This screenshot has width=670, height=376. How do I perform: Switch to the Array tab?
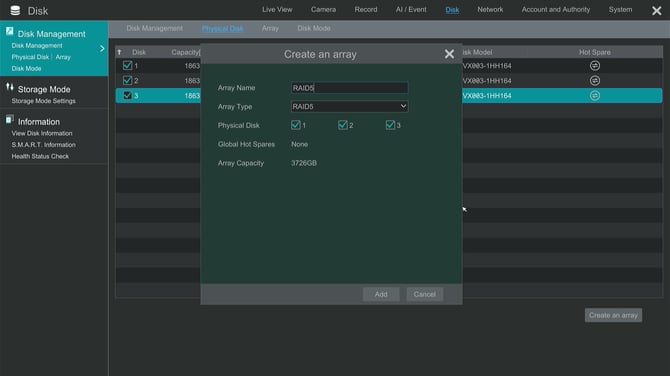[270, 28]
